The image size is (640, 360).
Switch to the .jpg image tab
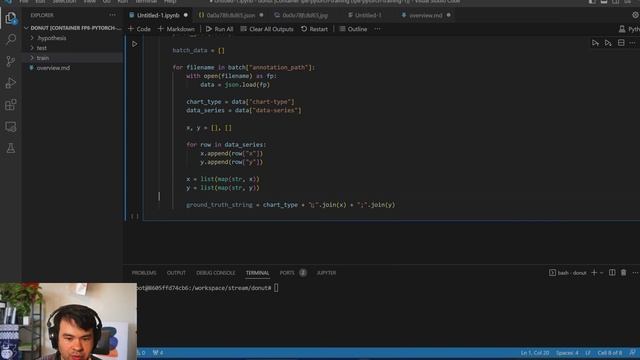pos(304,15)
